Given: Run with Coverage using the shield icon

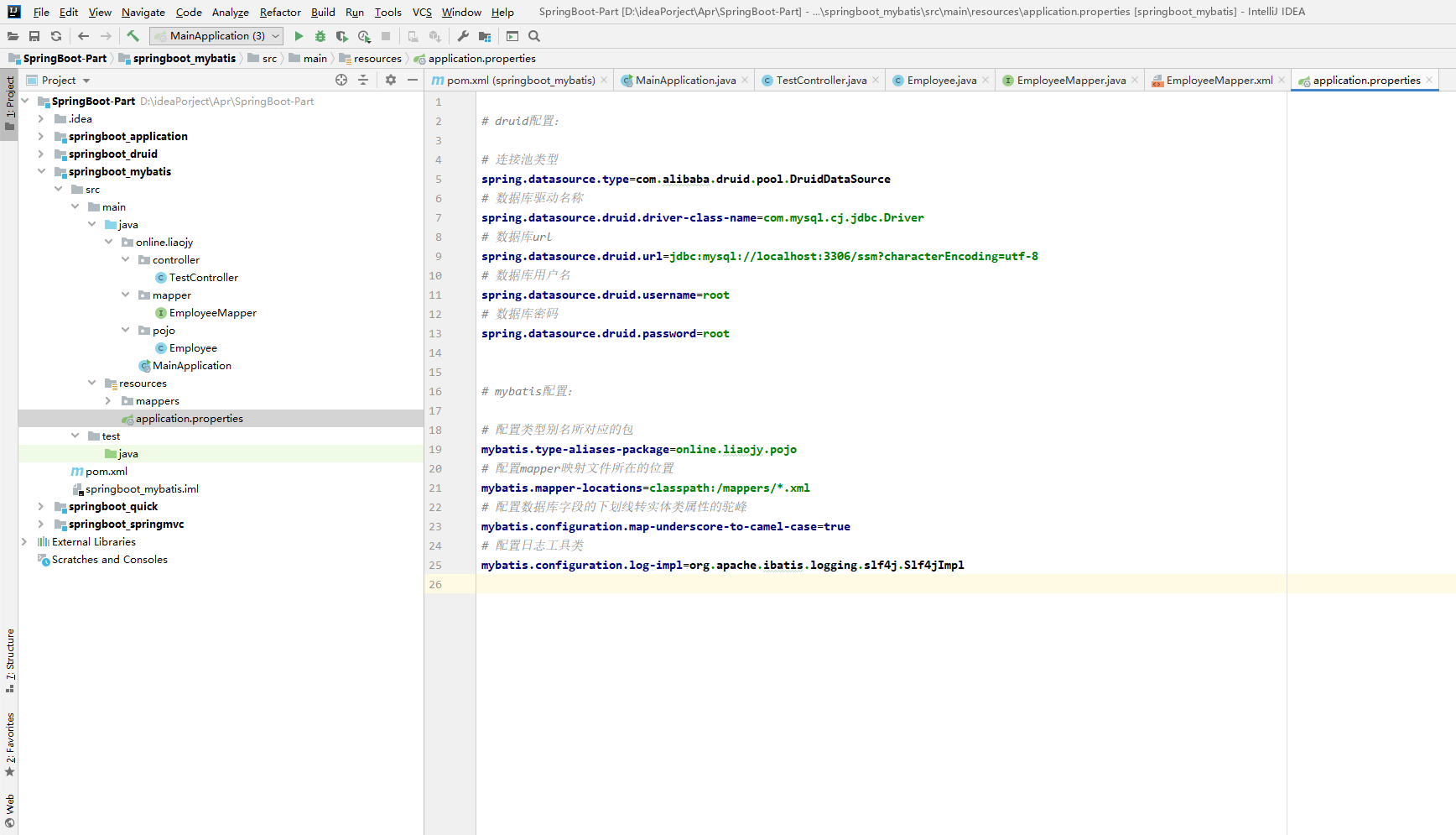Looking at the screenshot, I should 342,36.
